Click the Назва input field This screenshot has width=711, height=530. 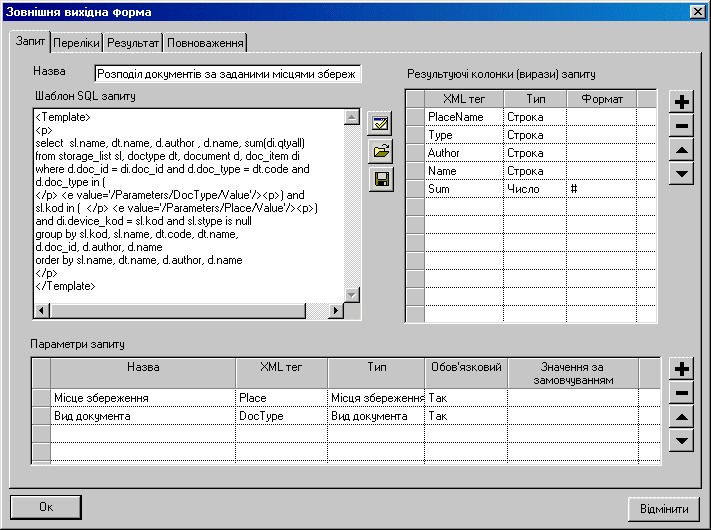pos(228,74)
